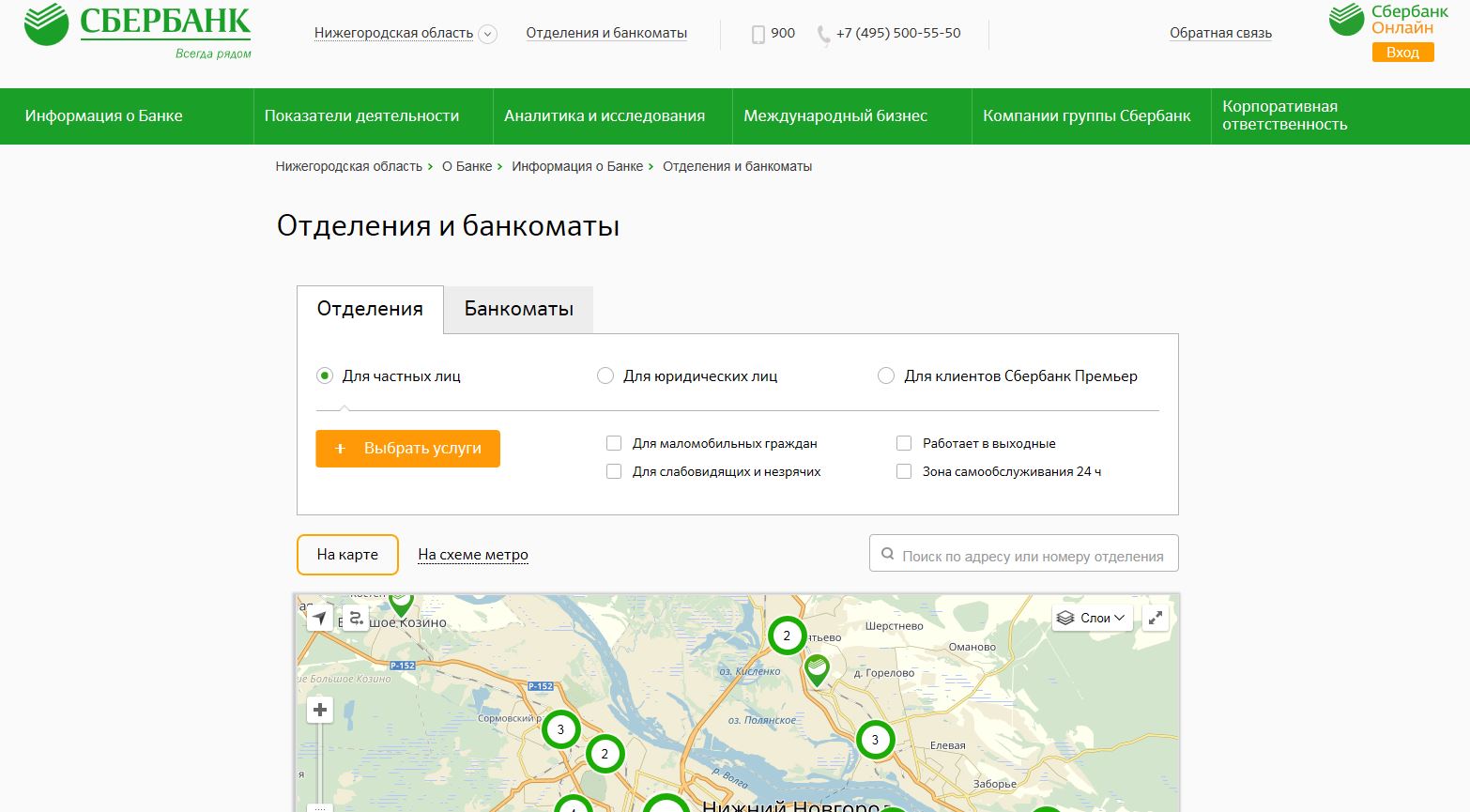The height and width of the screenshot is (812, 1470).
Task: Select Для клиентов Сбербанк Премьер radio button
Action: point(886,375)
